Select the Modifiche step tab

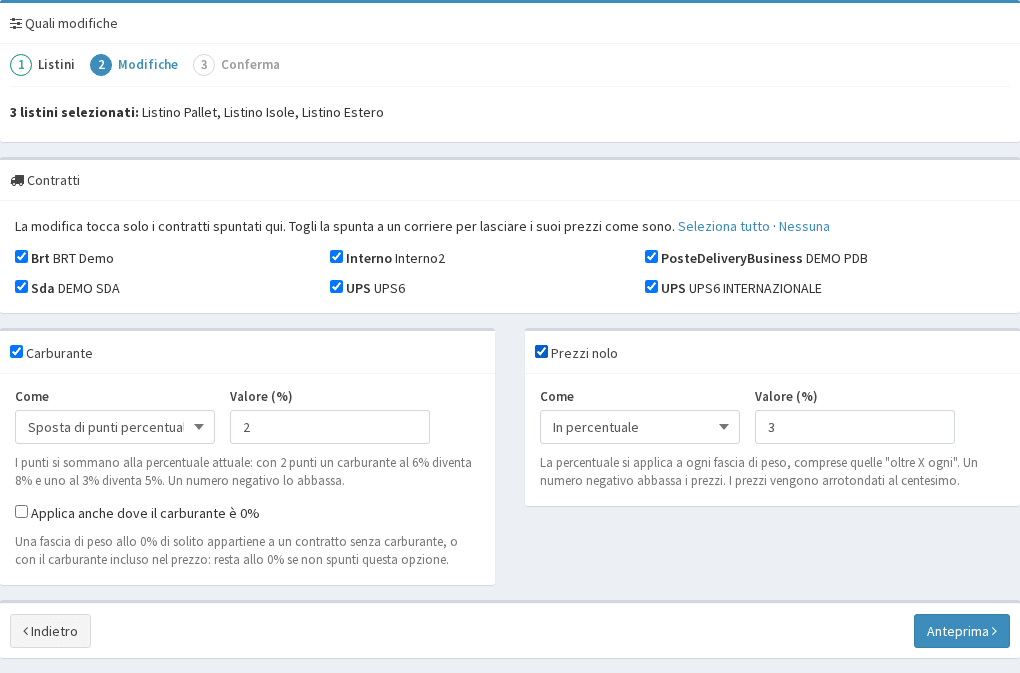pos(134,65)
